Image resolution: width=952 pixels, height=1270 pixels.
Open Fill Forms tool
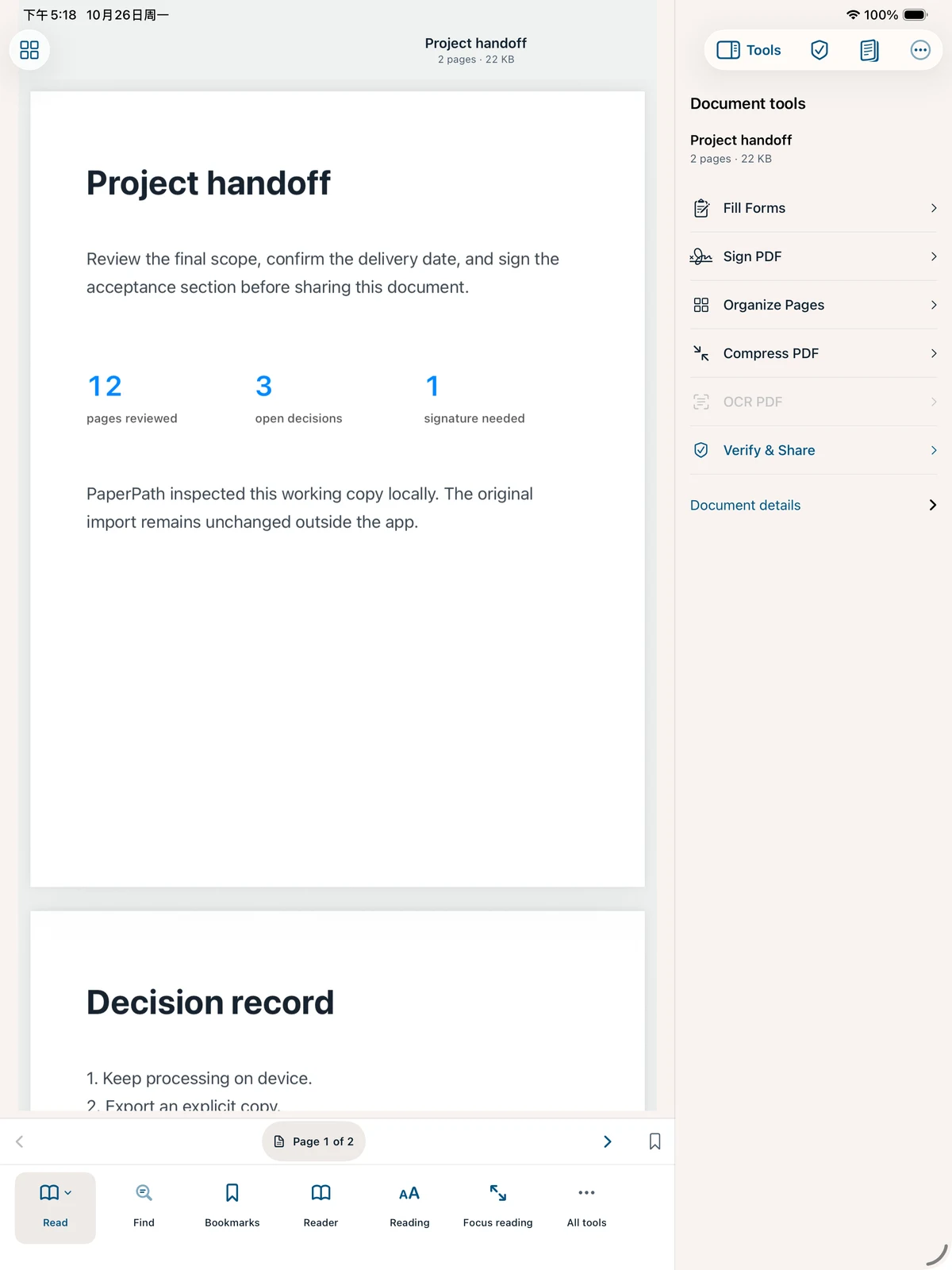pos(813,208)
